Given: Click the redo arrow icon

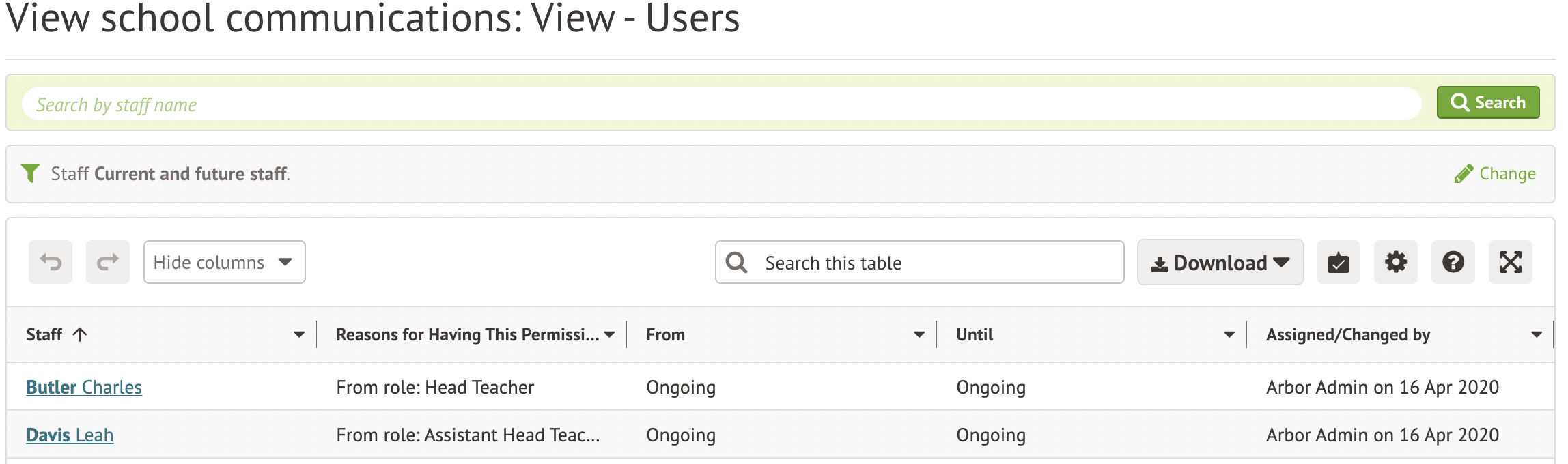Looking at the screenshot, I should click(108, 262).
